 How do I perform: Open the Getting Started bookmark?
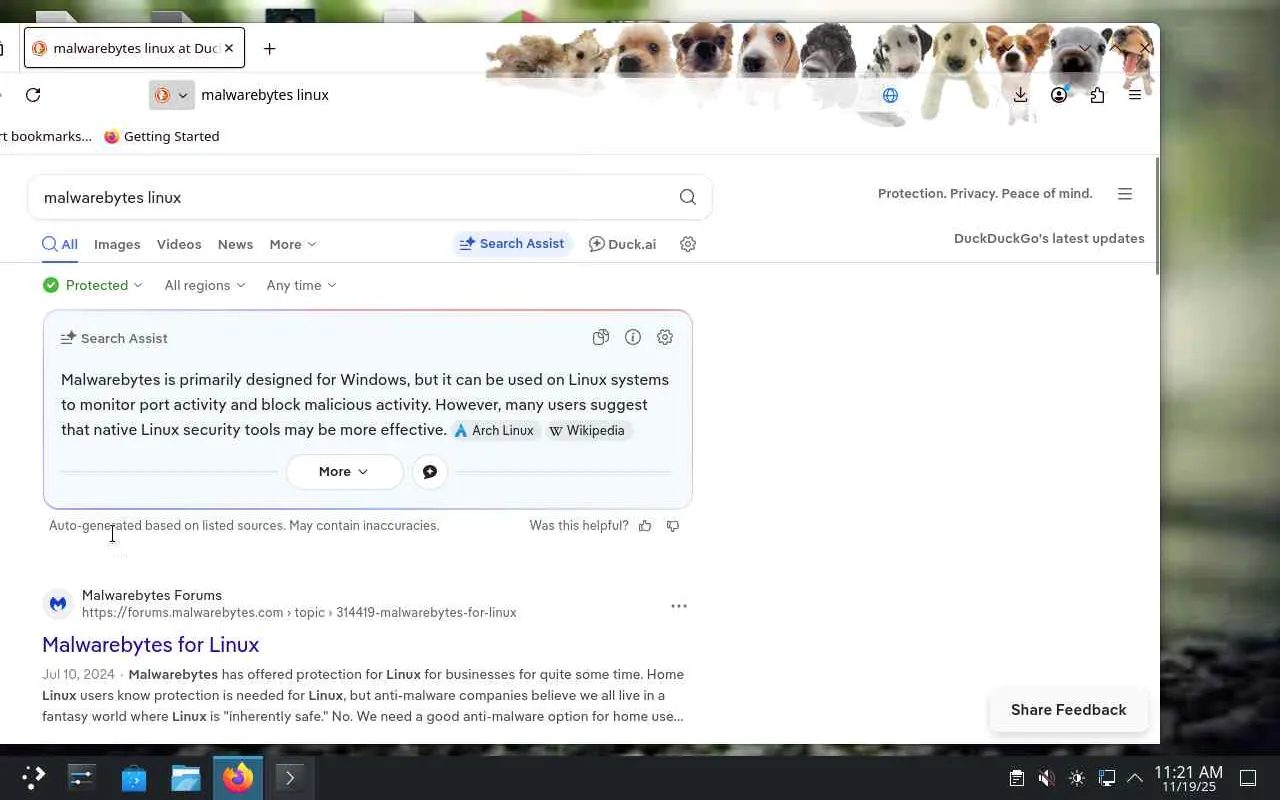pos(161,136)
